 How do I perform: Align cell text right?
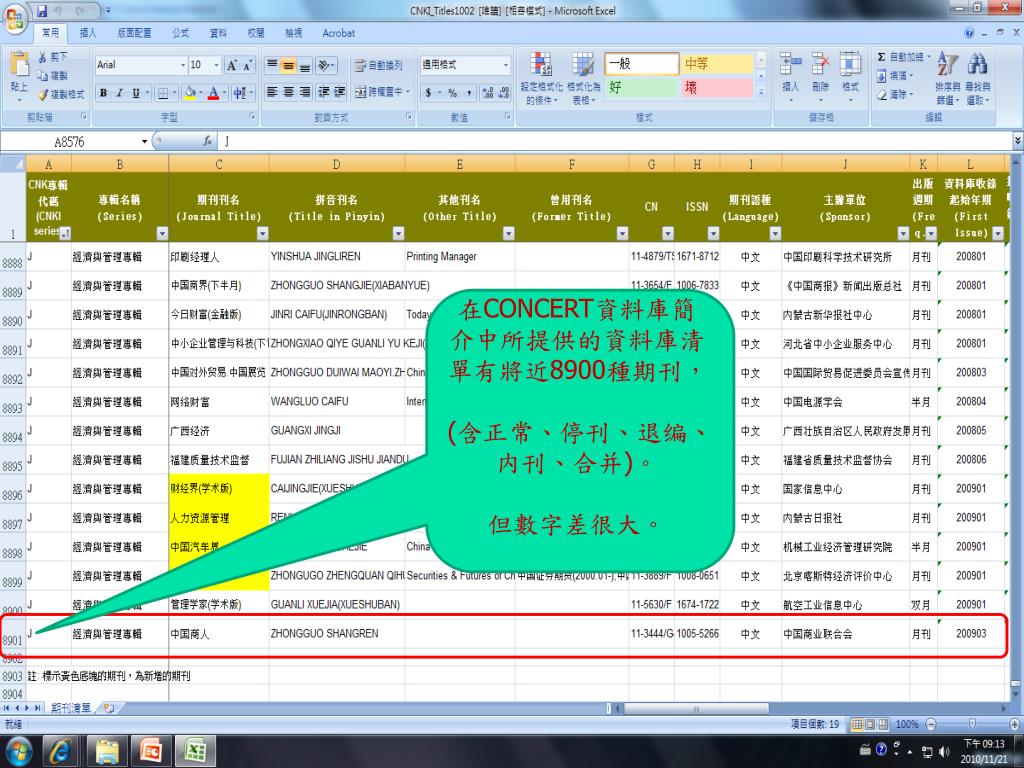[x=304, y=92]
